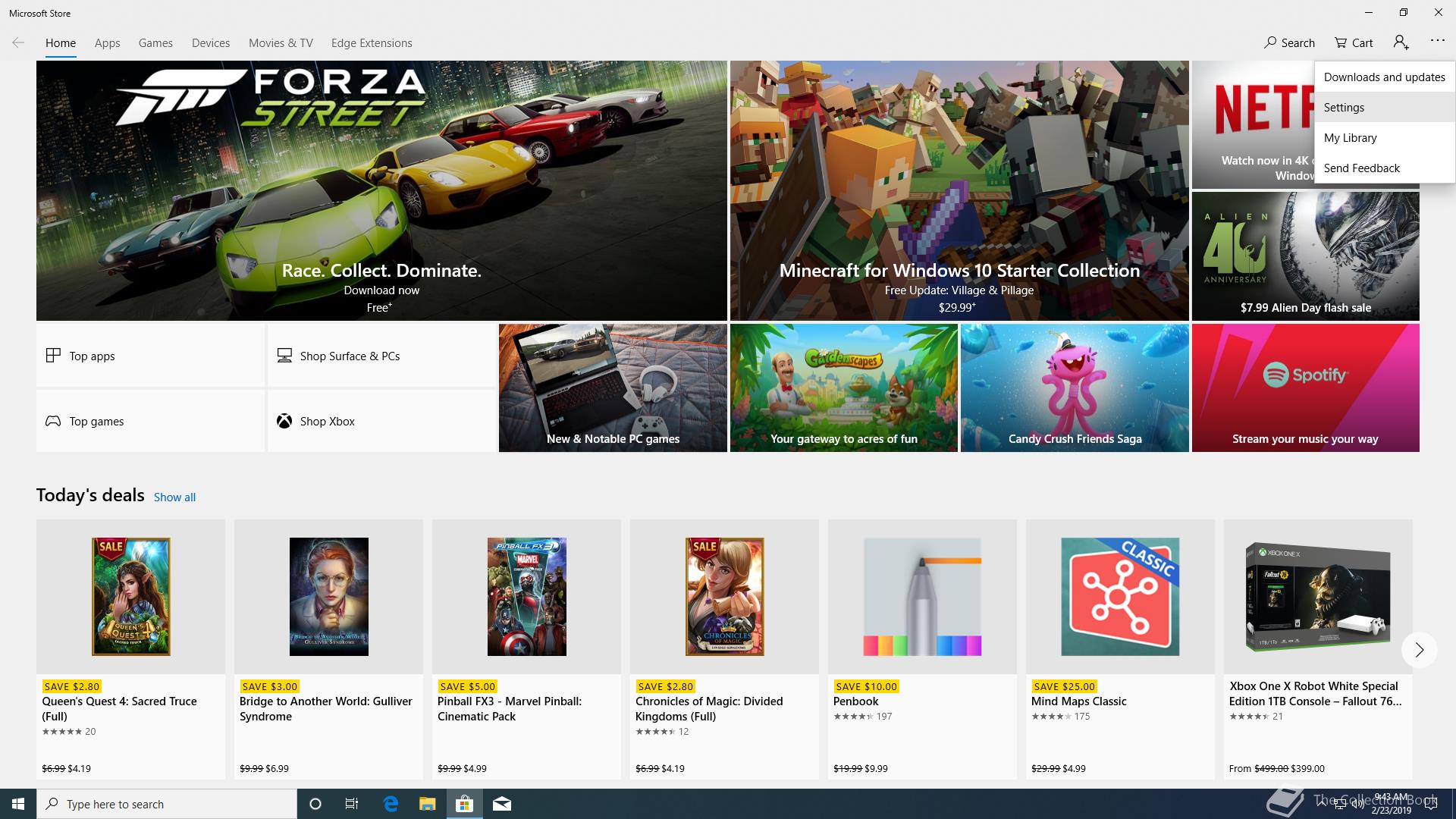Open Shop Surface & PCs tile
The height and width of the screenshot is (819, 1456).
point(381,356)
